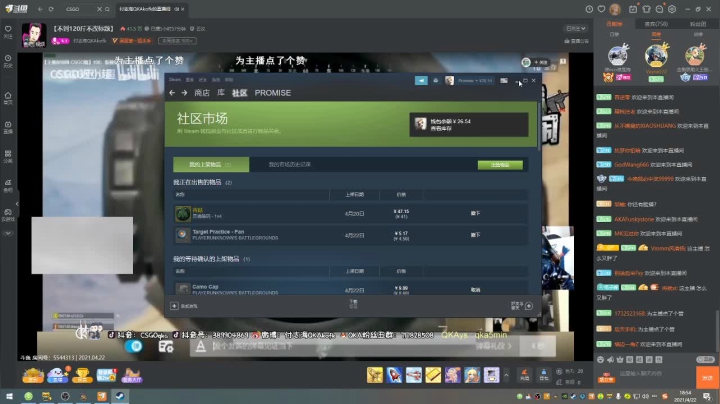Click the danmaku text input in the player

pyautogui.click(x=340, y=346)
